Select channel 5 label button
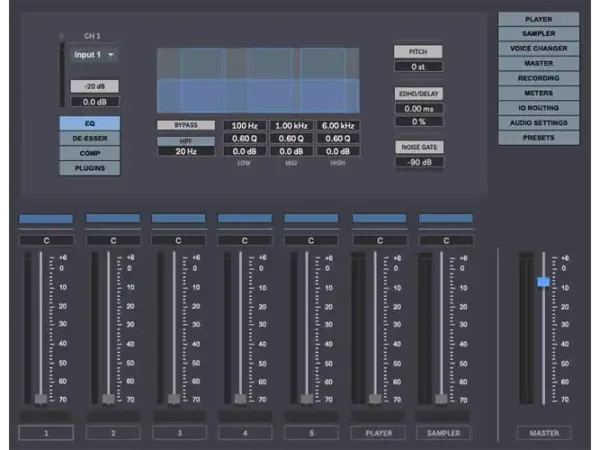 click(311, 433)
